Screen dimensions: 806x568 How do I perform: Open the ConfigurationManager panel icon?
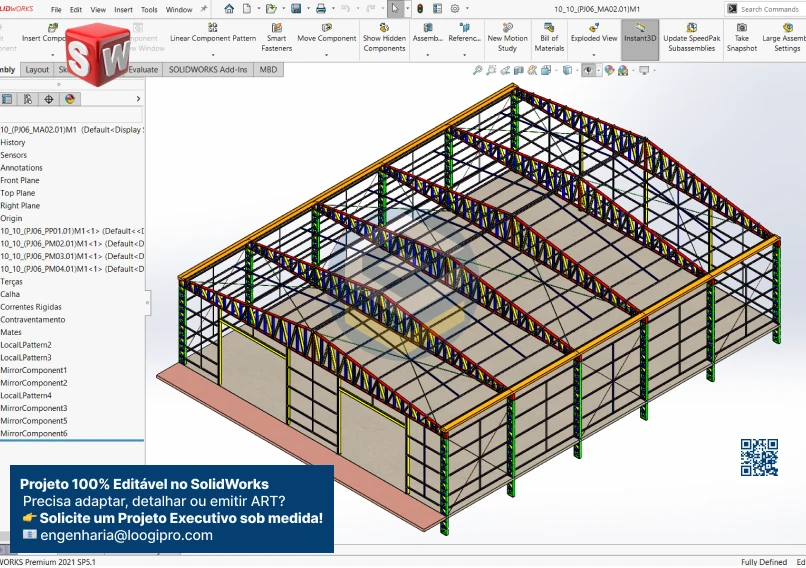[x=27, y=99]
